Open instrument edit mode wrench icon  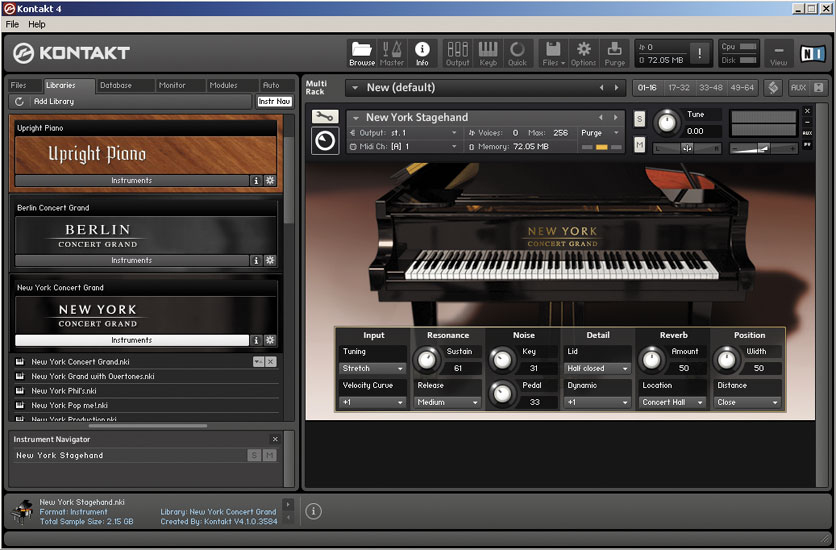coord(325,116)
